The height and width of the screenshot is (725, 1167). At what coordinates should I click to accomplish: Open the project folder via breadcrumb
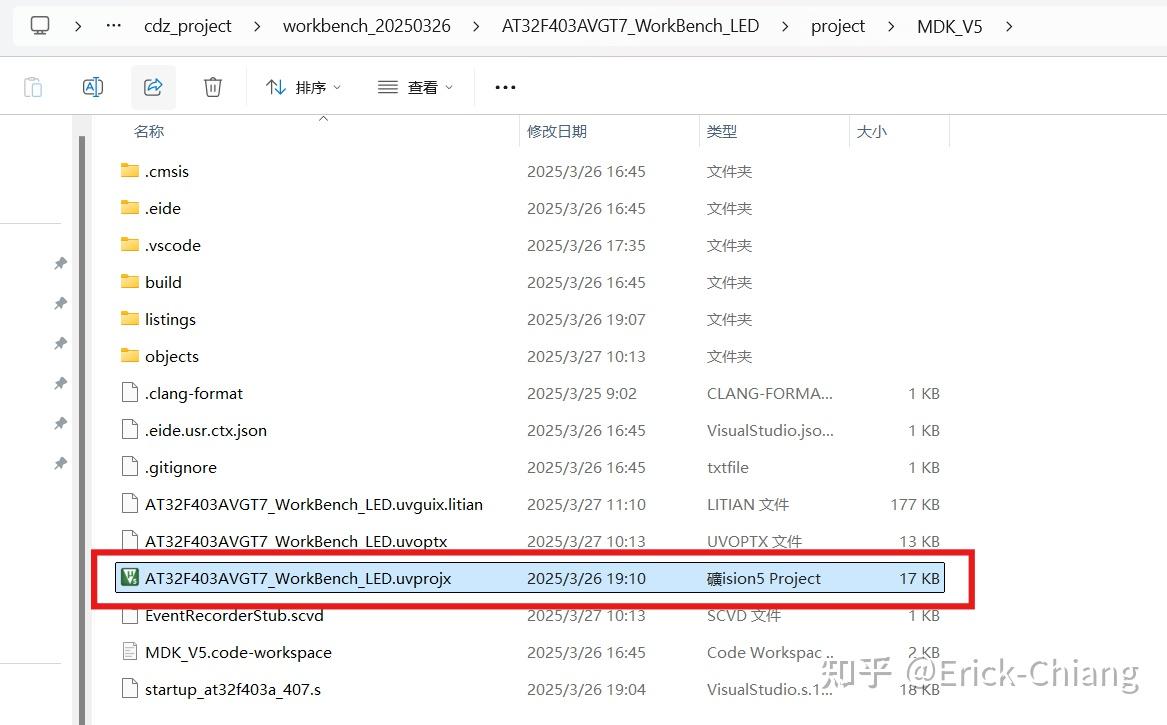[838, 25]
